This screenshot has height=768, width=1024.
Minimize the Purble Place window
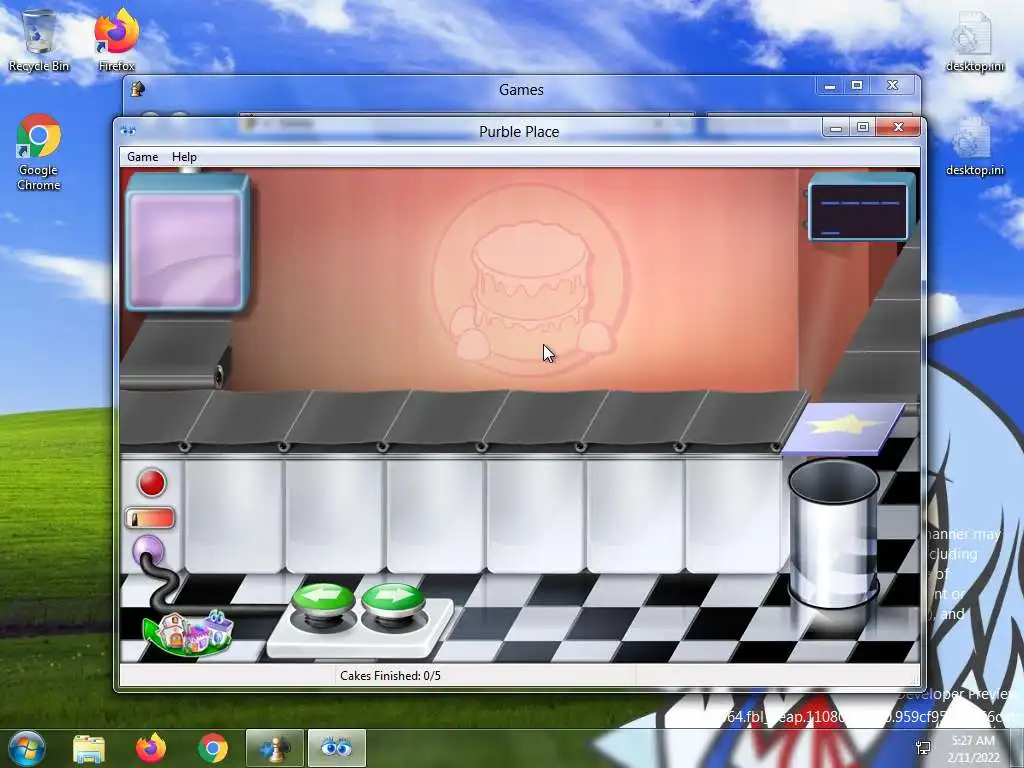point(835,128)
